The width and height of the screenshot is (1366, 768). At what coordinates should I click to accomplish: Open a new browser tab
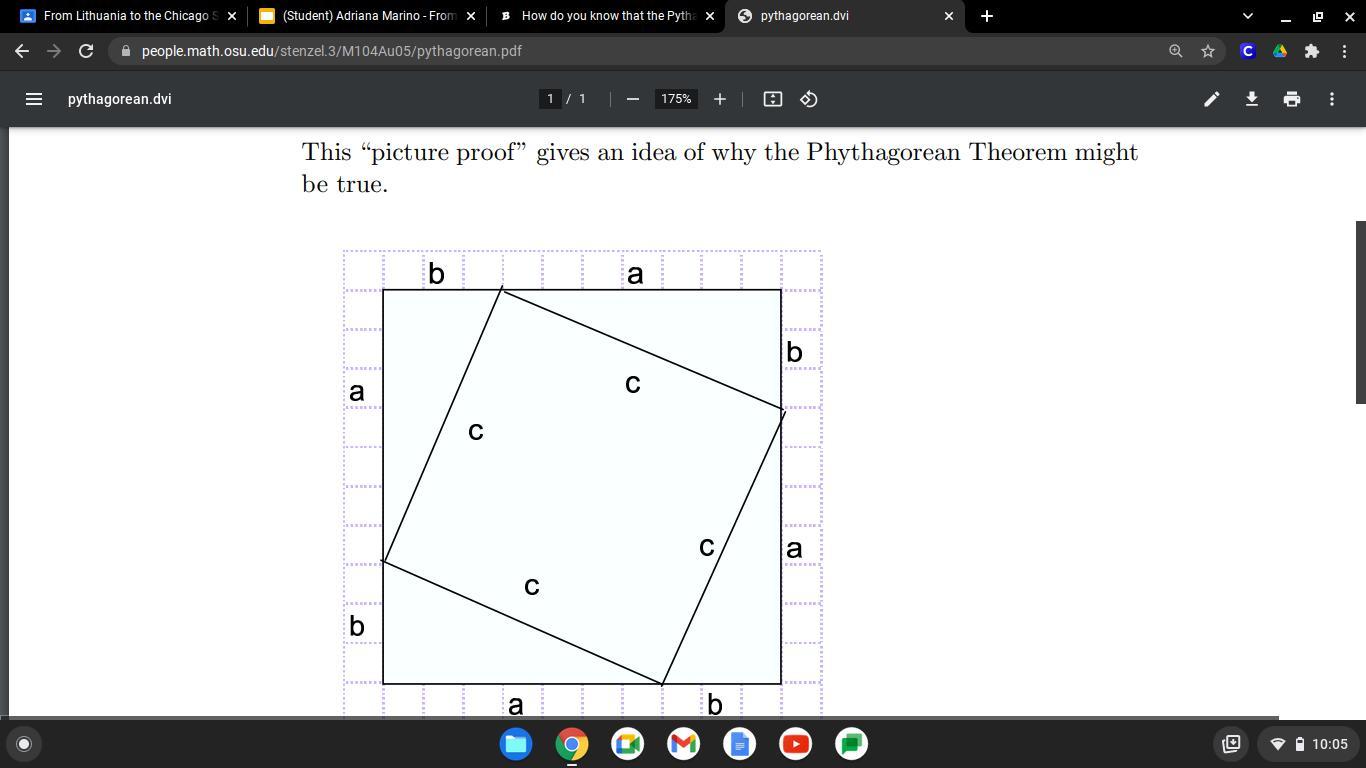pos(987,16)
